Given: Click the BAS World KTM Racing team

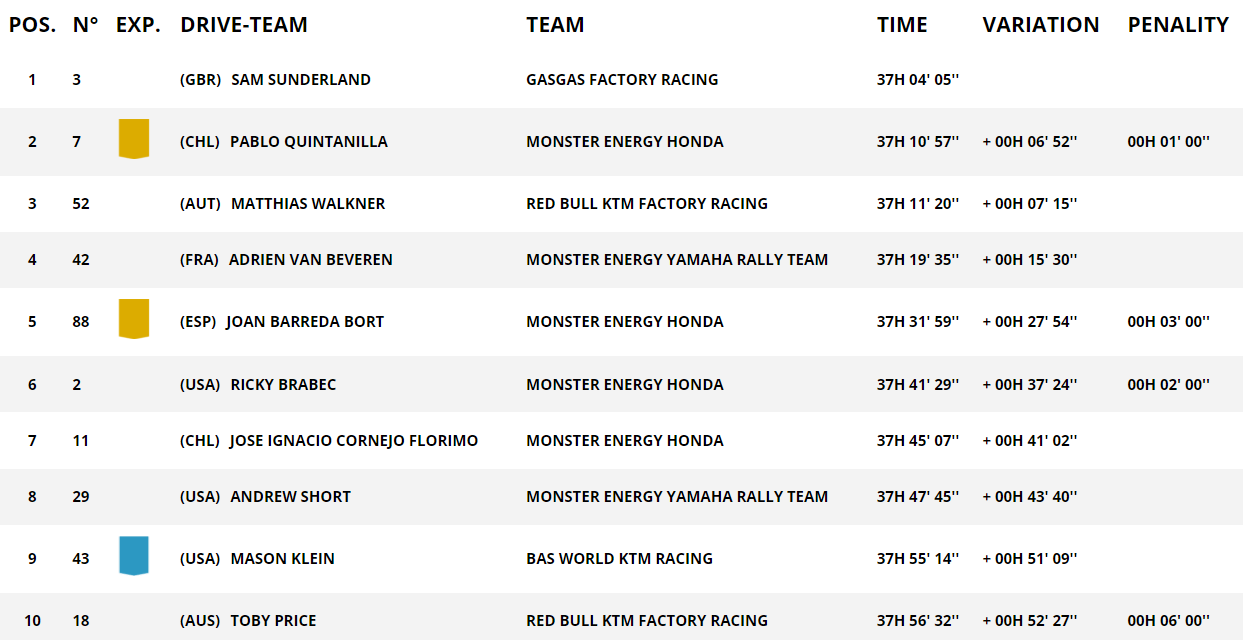Looking at the screenshot, I should coord(619,559).
